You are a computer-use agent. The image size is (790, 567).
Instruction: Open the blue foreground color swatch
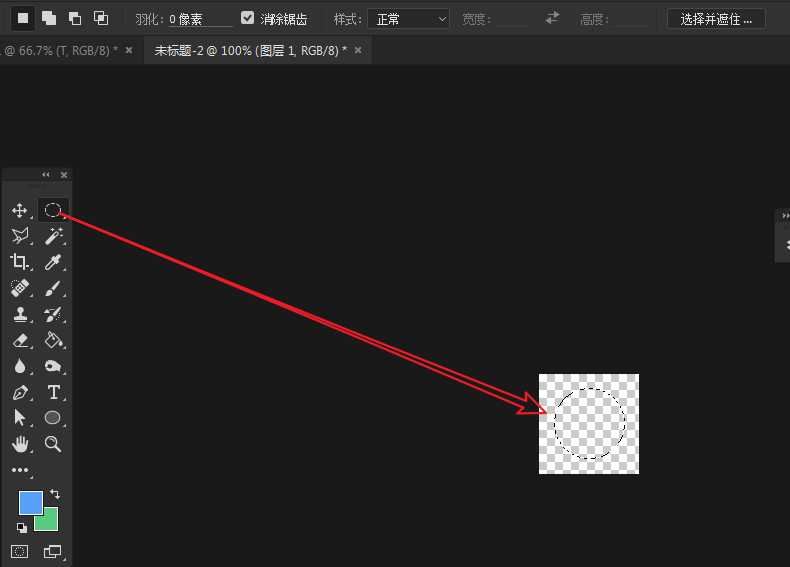(x=30, y=502)
